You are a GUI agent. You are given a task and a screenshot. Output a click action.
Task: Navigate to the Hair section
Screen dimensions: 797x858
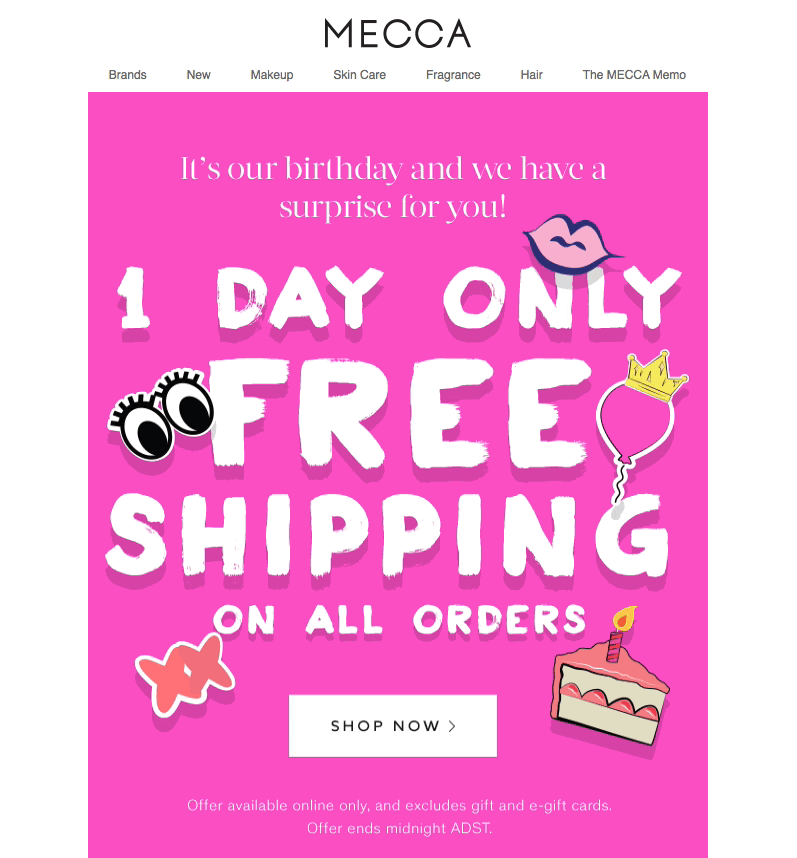tap(531, 75)
